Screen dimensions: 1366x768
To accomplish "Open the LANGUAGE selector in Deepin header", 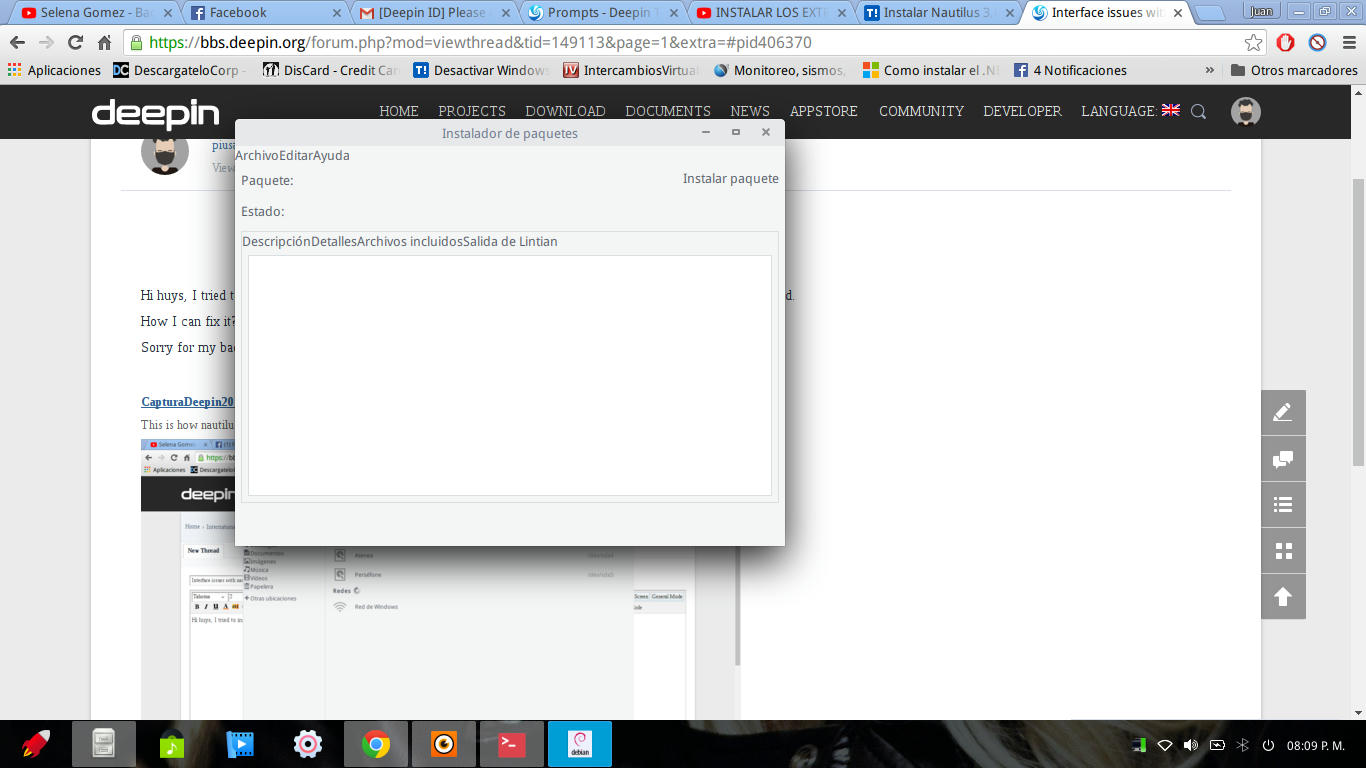I will coord(1130,111).
